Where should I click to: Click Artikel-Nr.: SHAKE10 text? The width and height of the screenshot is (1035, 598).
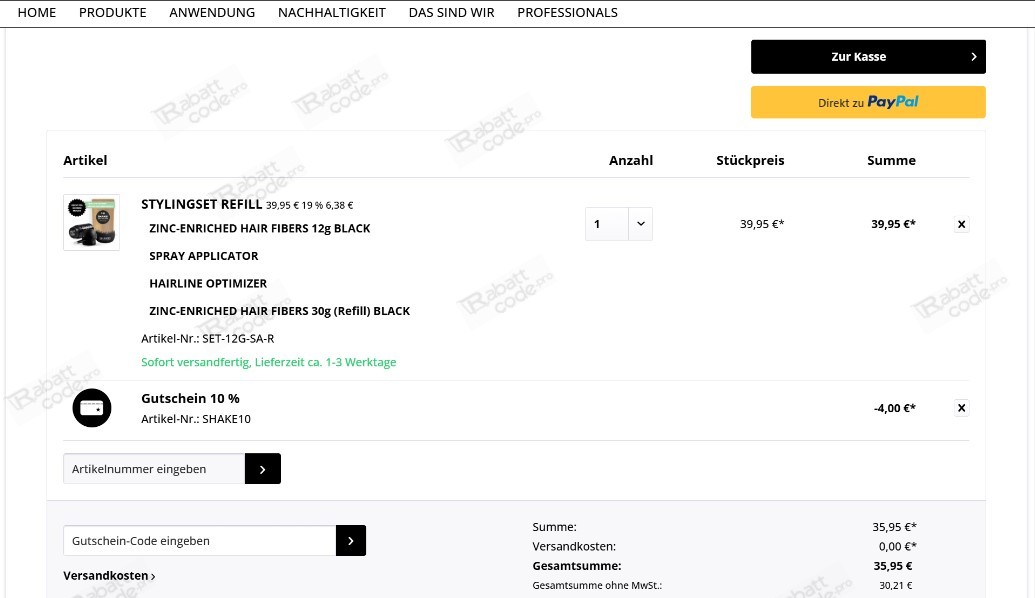point(196,419)
